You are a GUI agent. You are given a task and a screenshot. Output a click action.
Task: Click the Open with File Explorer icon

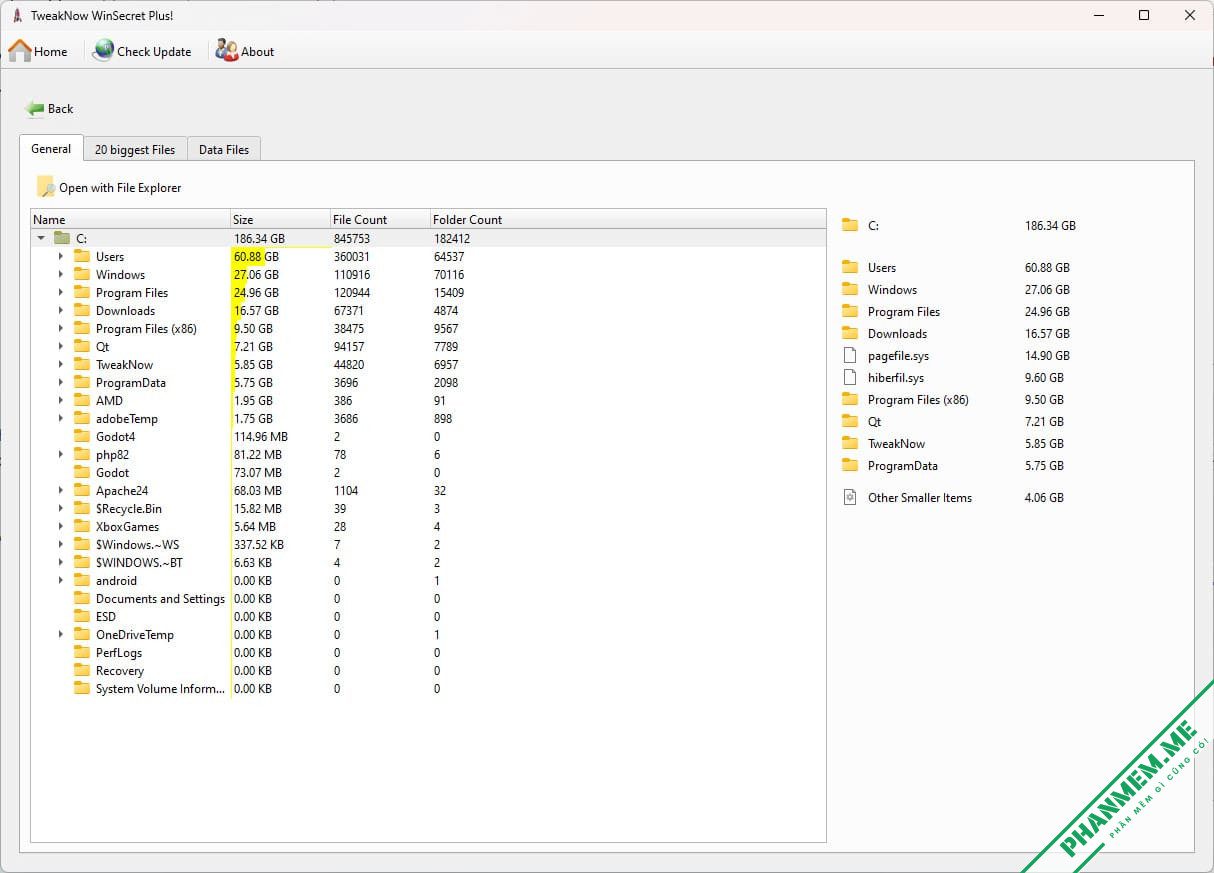46,187
